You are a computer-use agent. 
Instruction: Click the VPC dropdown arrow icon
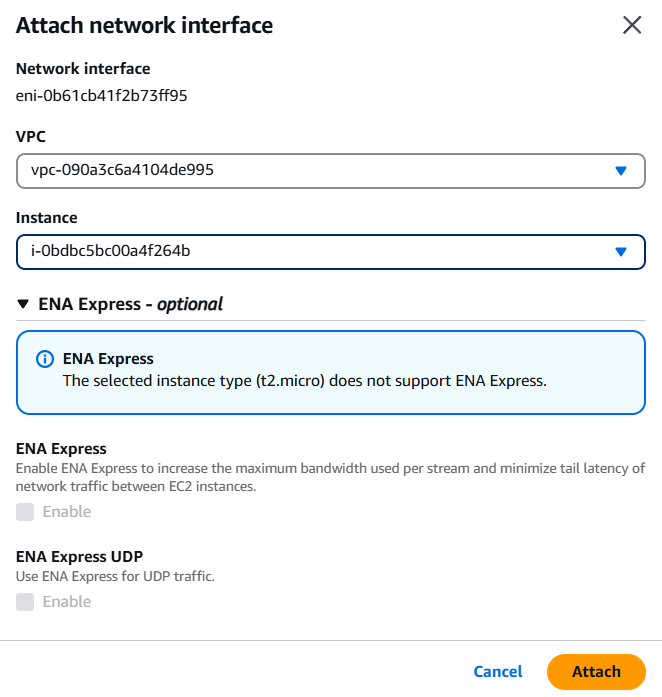point(621,171)
